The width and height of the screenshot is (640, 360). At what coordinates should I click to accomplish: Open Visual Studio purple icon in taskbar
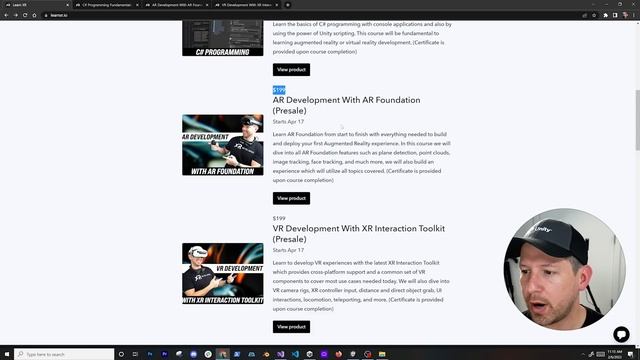pos(280,354)
